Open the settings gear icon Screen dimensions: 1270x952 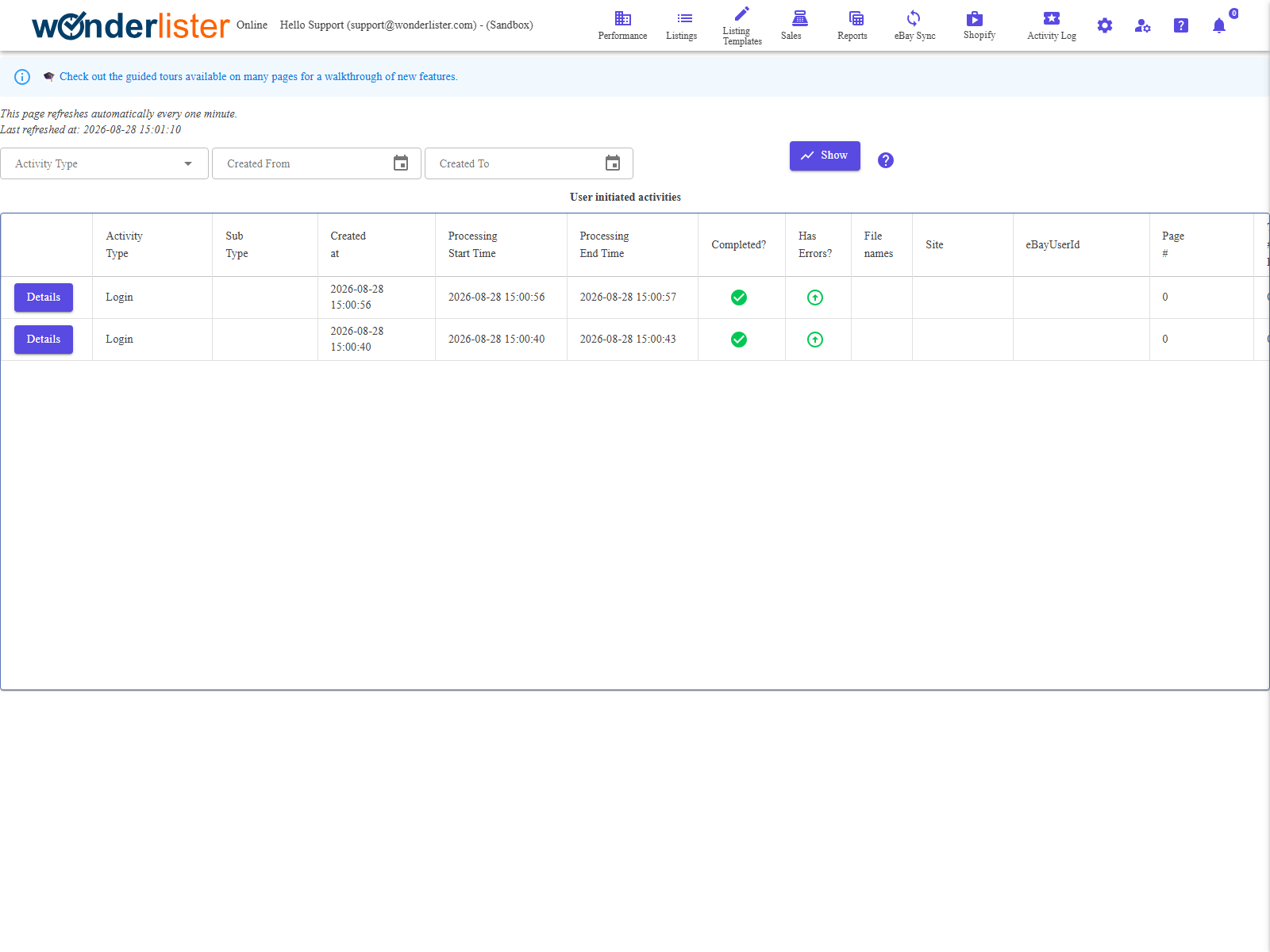pyautogui.click(x=1105, y=25)
